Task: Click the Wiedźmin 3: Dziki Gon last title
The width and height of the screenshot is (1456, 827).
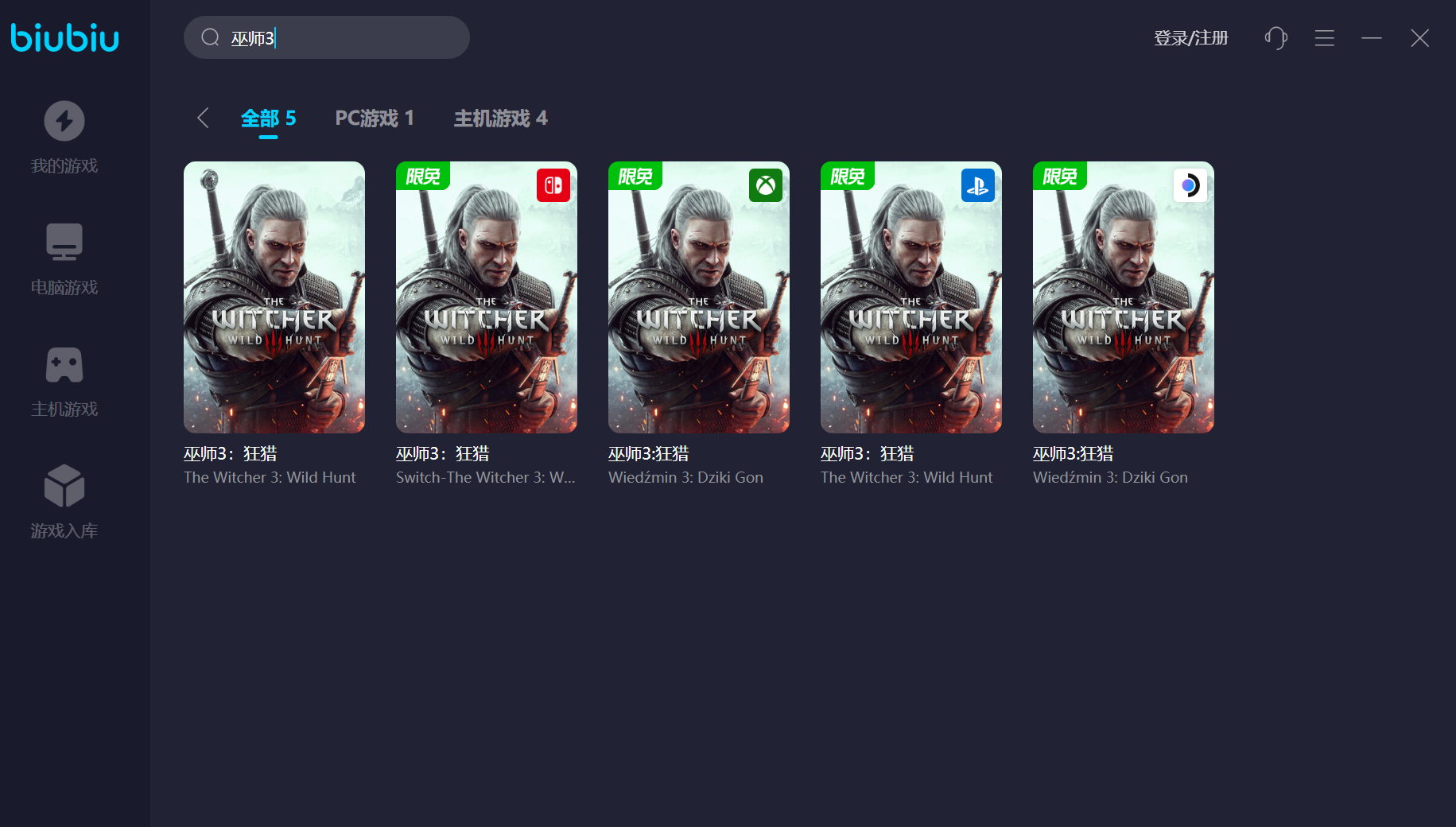Action: [1110, 477]
